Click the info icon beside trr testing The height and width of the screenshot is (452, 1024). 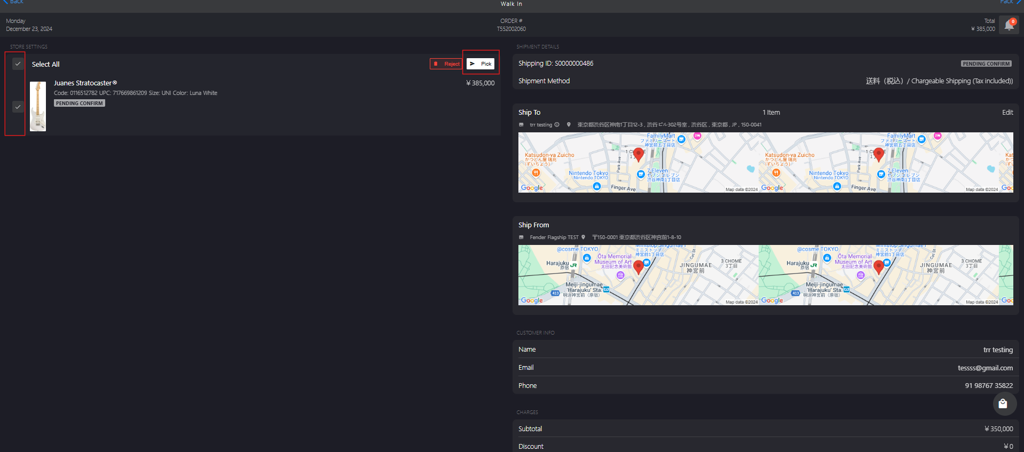pos(556,124)
